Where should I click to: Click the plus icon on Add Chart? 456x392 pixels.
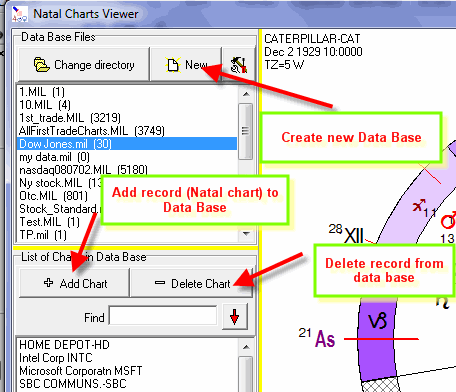pyautogui.click(x=48, y=283)
